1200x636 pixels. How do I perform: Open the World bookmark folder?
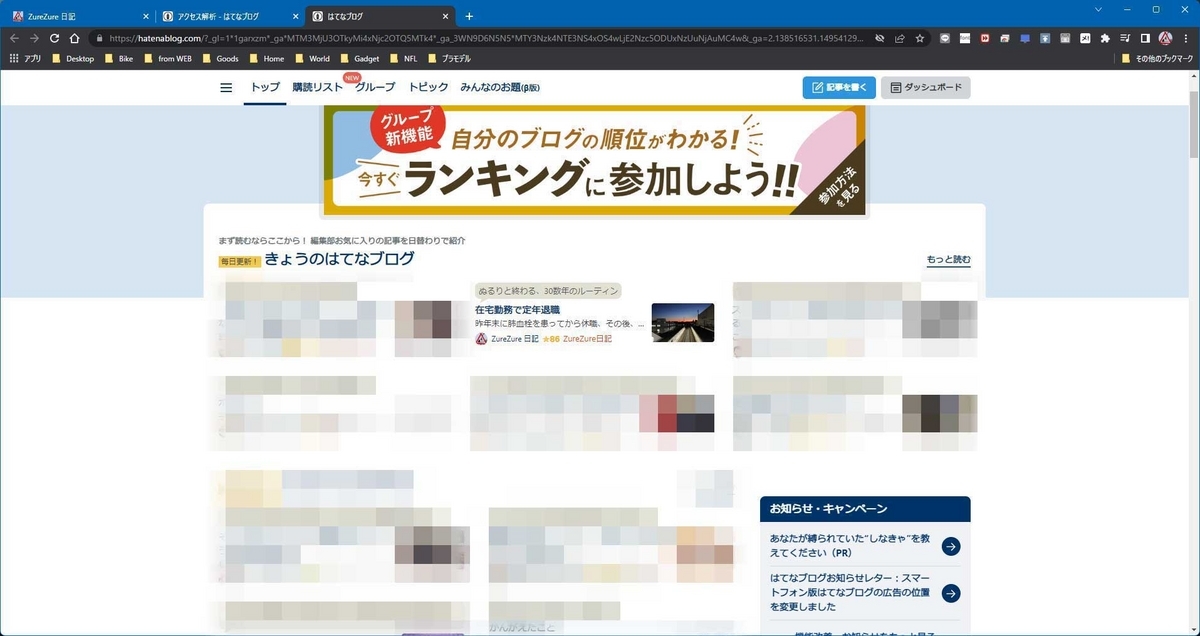pyautogui.click(x=312, y=59)
